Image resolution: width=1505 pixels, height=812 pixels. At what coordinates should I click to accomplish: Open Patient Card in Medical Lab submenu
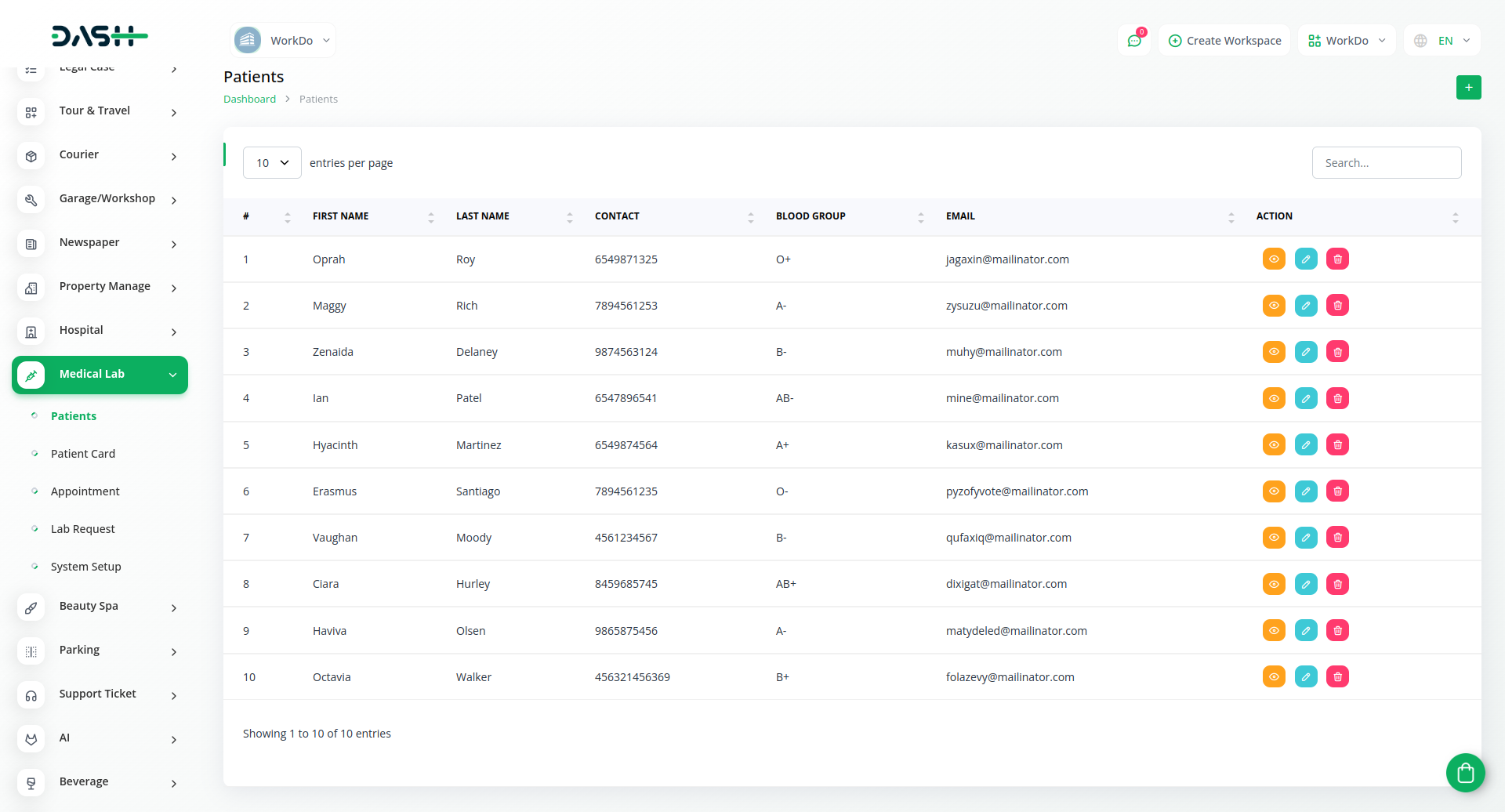(x=83, y=454)
